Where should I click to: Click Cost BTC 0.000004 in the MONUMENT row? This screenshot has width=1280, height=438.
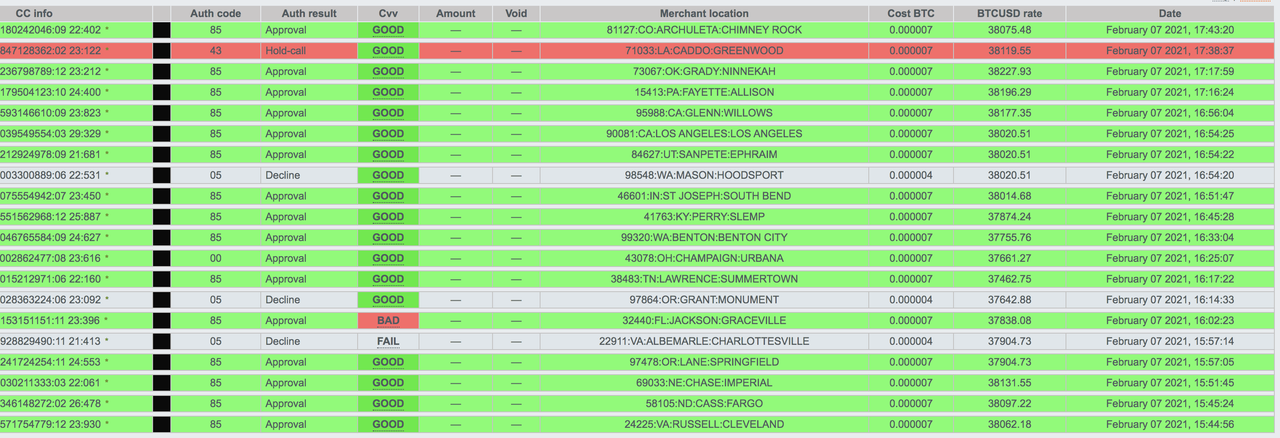[x=912, y=299]
